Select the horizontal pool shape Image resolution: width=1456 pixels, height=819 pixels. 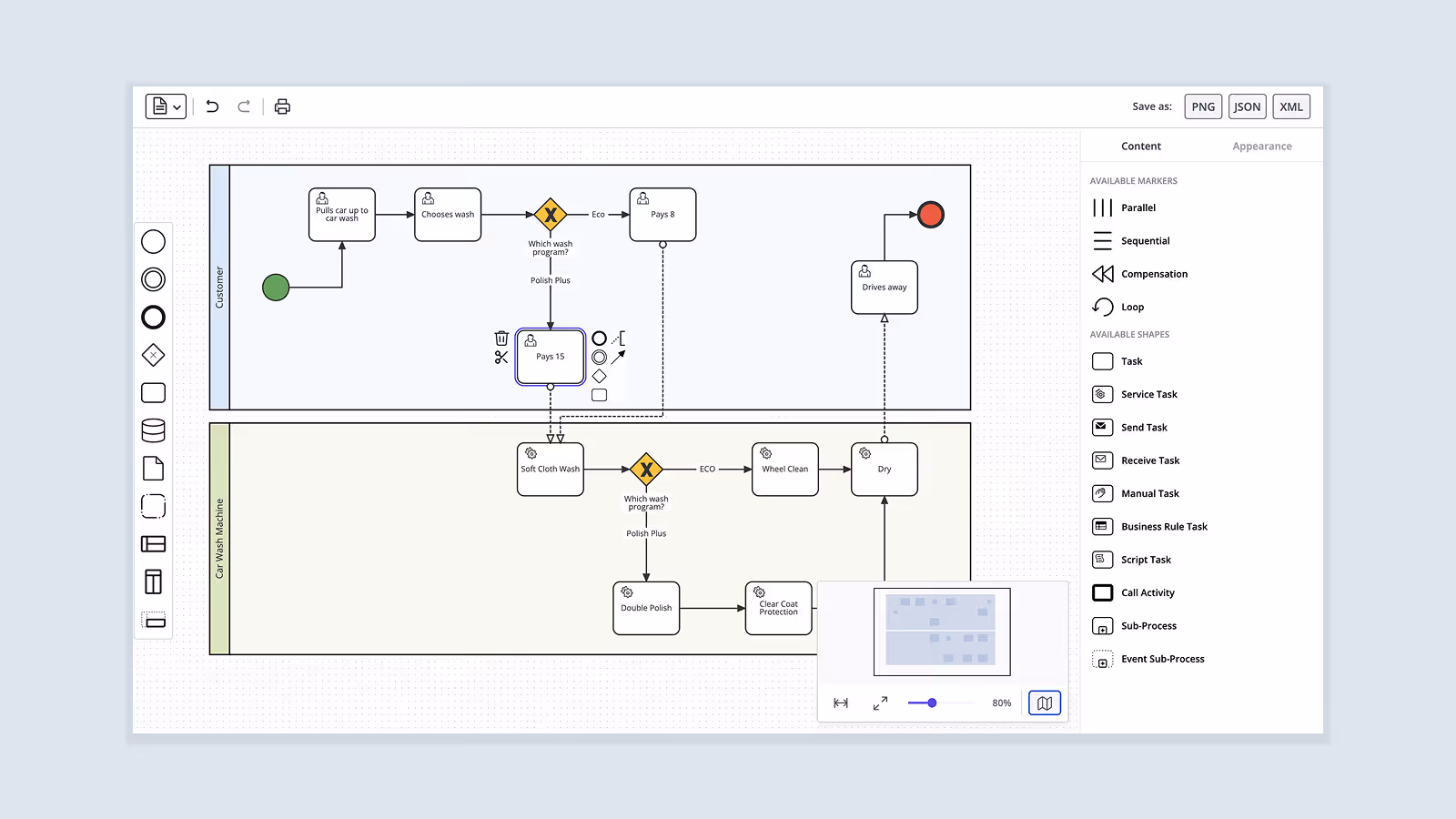coord(154,544)
